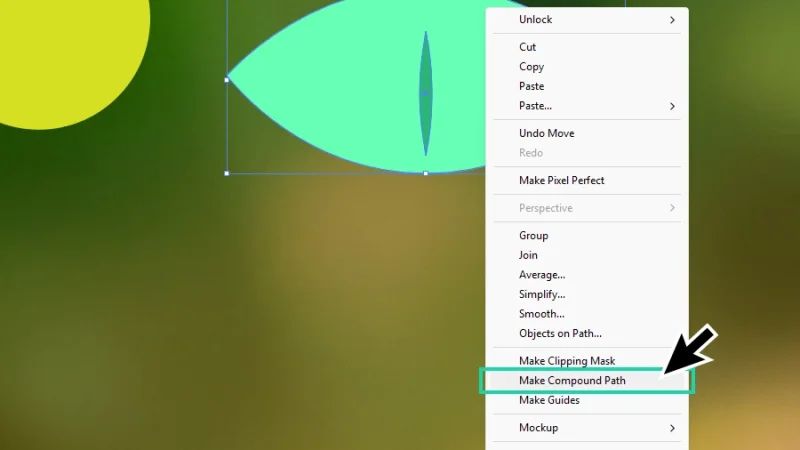This screenshot has width=800, height=450.
Task: Choose Make Guides
Action: [548, 400]
